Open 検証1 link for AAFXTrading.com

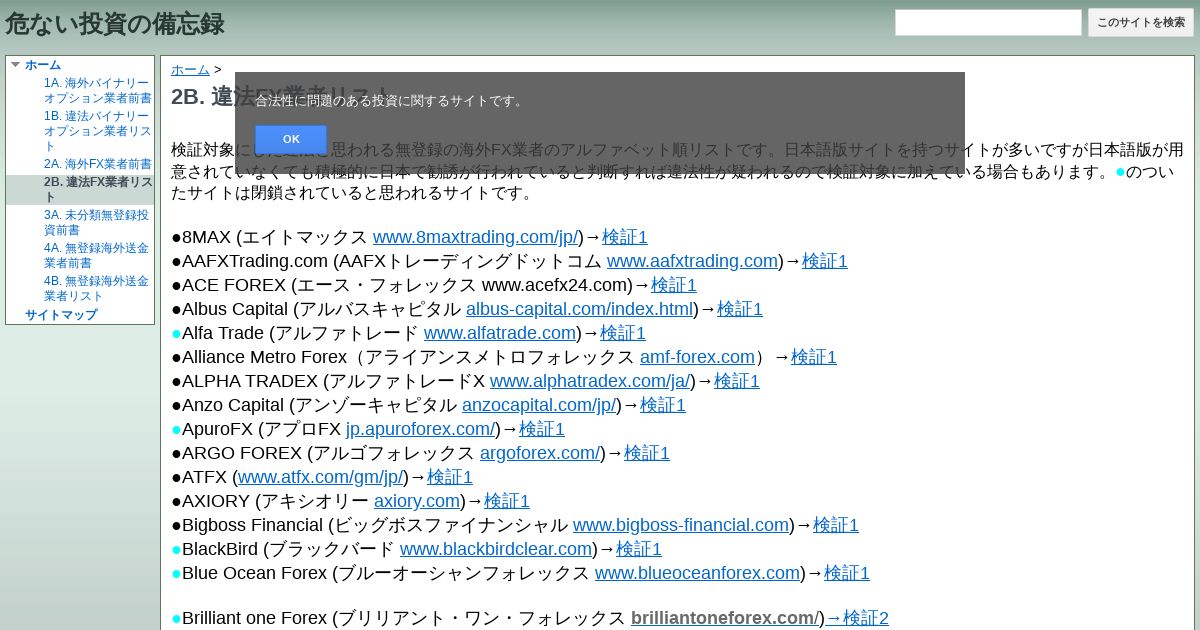[825, 261]
